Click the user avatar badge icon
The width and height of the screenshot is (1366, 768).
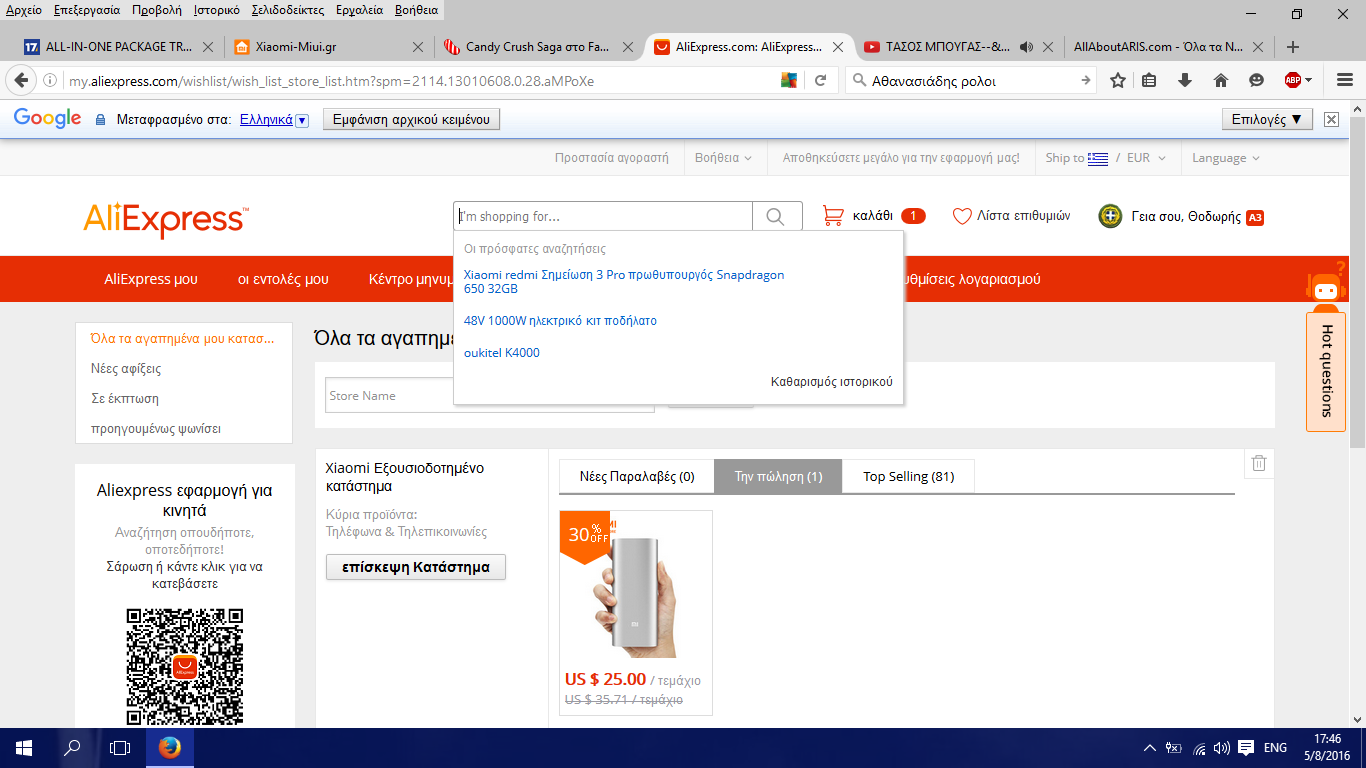1110,216
